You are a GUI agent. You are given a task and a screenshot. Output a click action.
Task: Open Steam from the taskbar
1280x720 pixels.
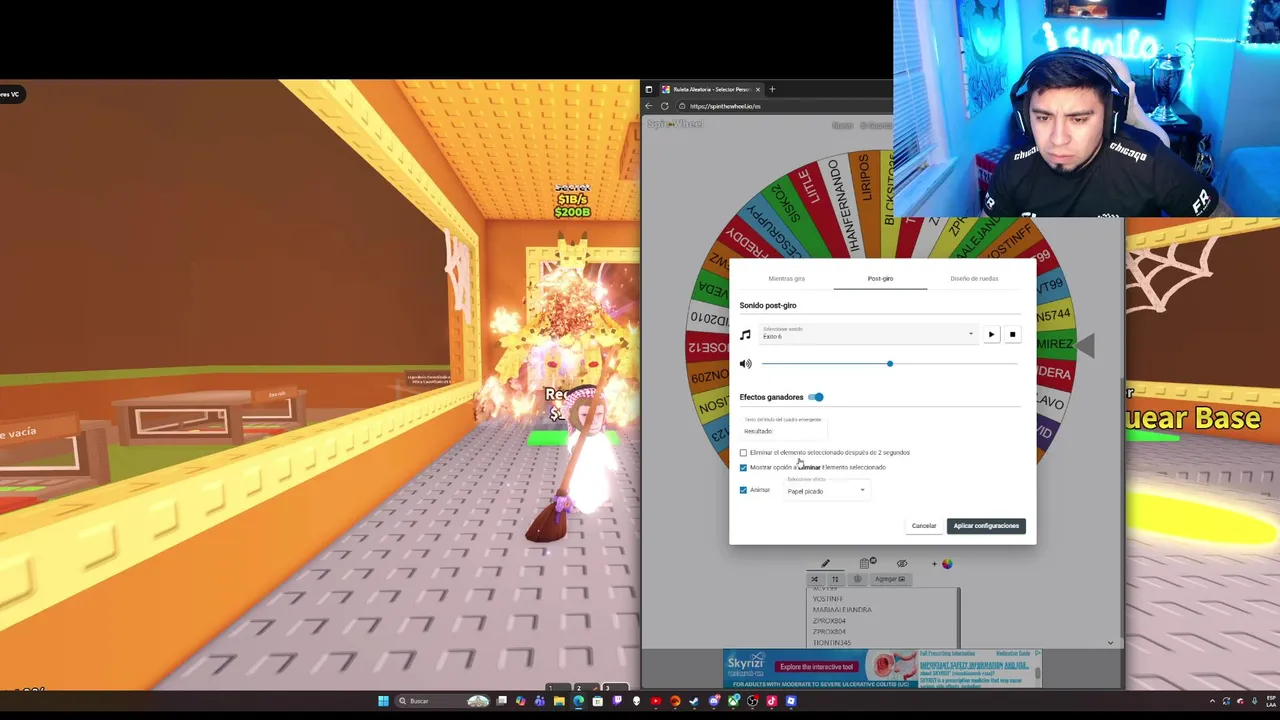pos(694,701)
